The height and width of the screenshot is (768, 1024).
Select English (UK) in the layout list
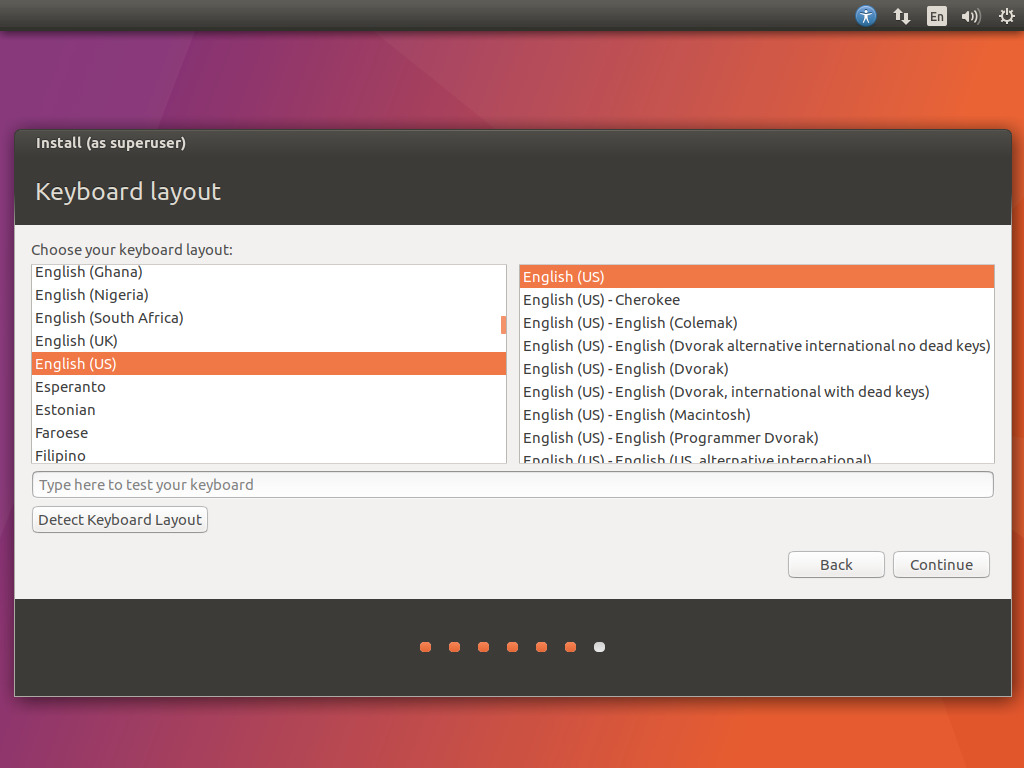click(x=76, y=341)
